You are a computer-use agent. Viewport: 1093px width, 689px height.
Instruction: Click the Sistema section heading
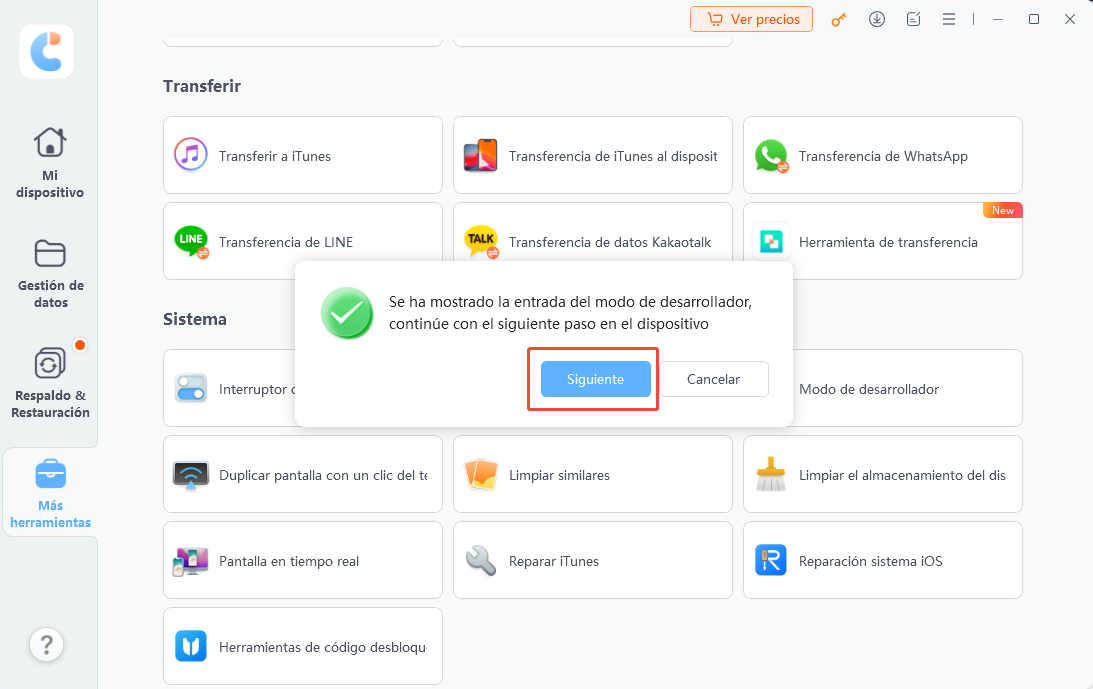click(194, 319)
